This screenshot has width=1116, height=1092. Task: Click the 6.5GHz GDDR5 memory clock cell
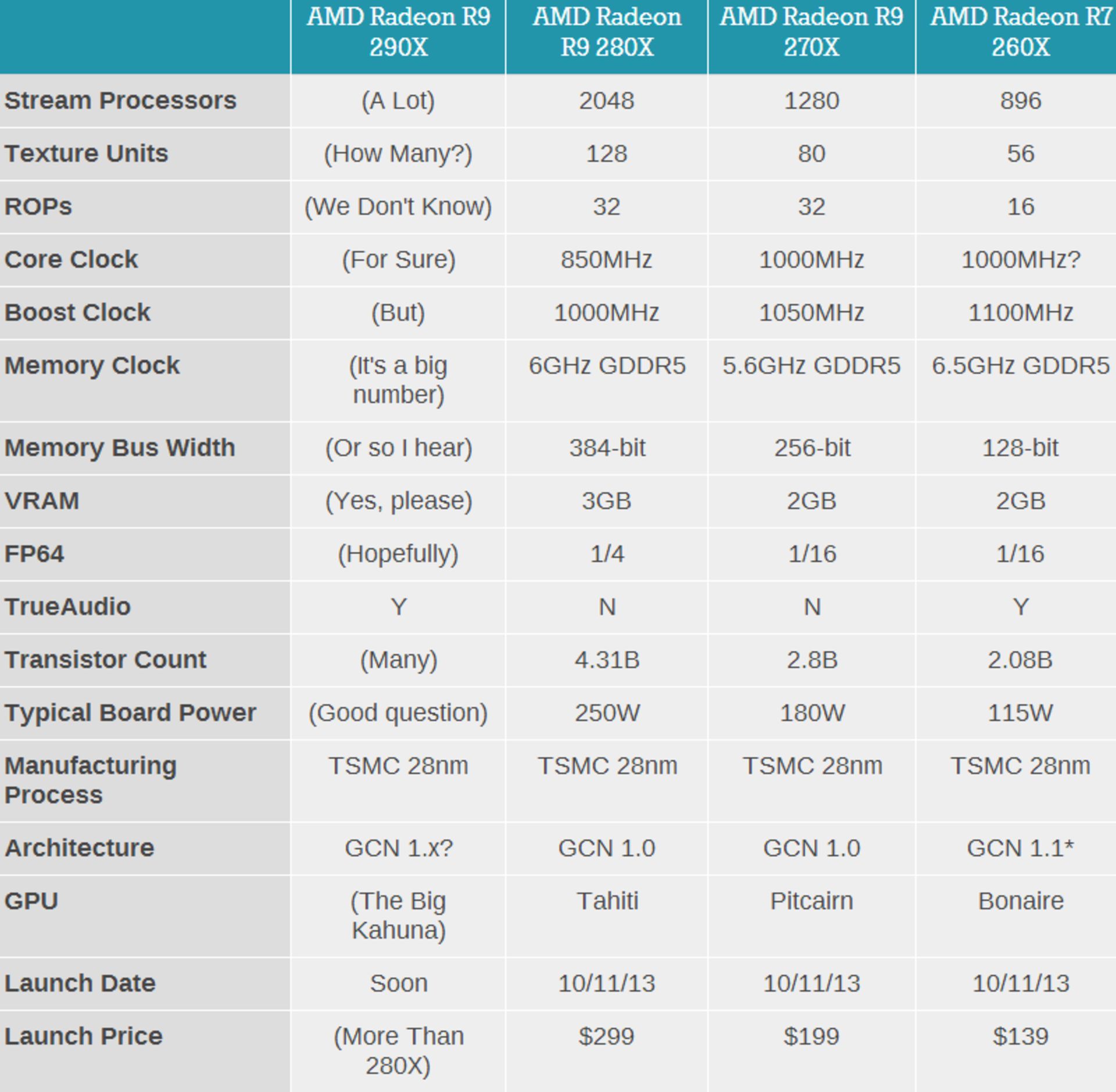(1020, 366)
